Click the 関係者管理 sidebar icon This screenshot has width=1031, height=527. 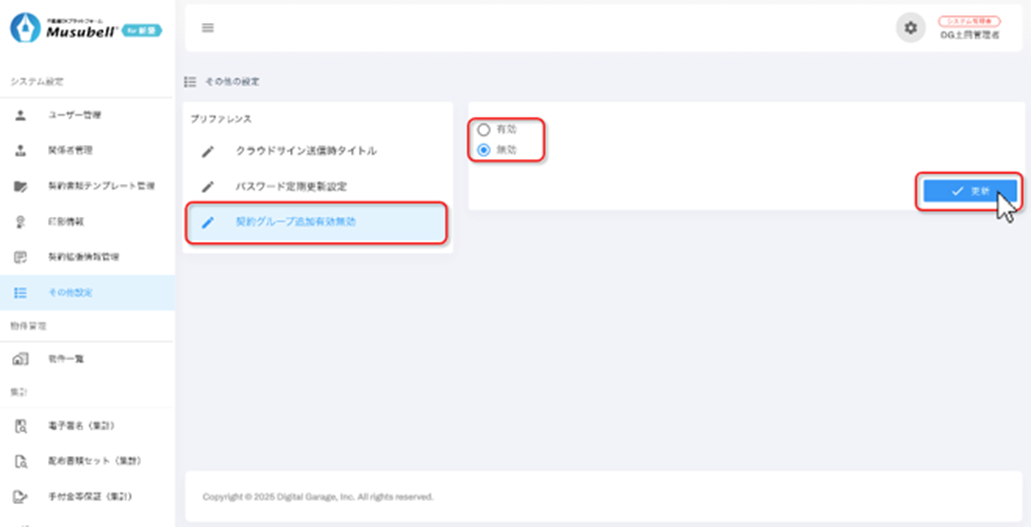pos(21,151)
